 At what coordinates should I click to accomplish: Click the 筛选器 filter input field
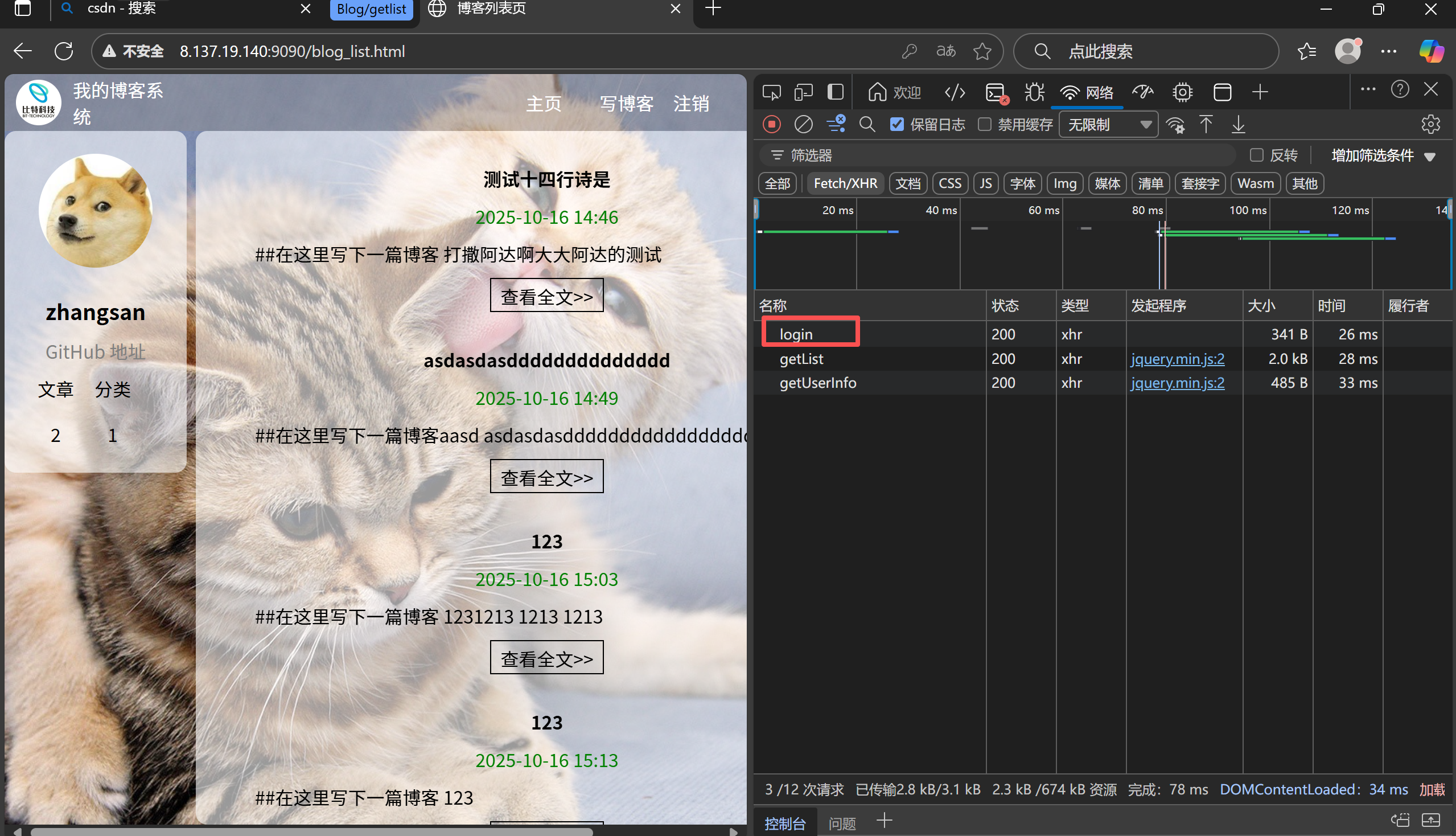[x=998, y=155]
